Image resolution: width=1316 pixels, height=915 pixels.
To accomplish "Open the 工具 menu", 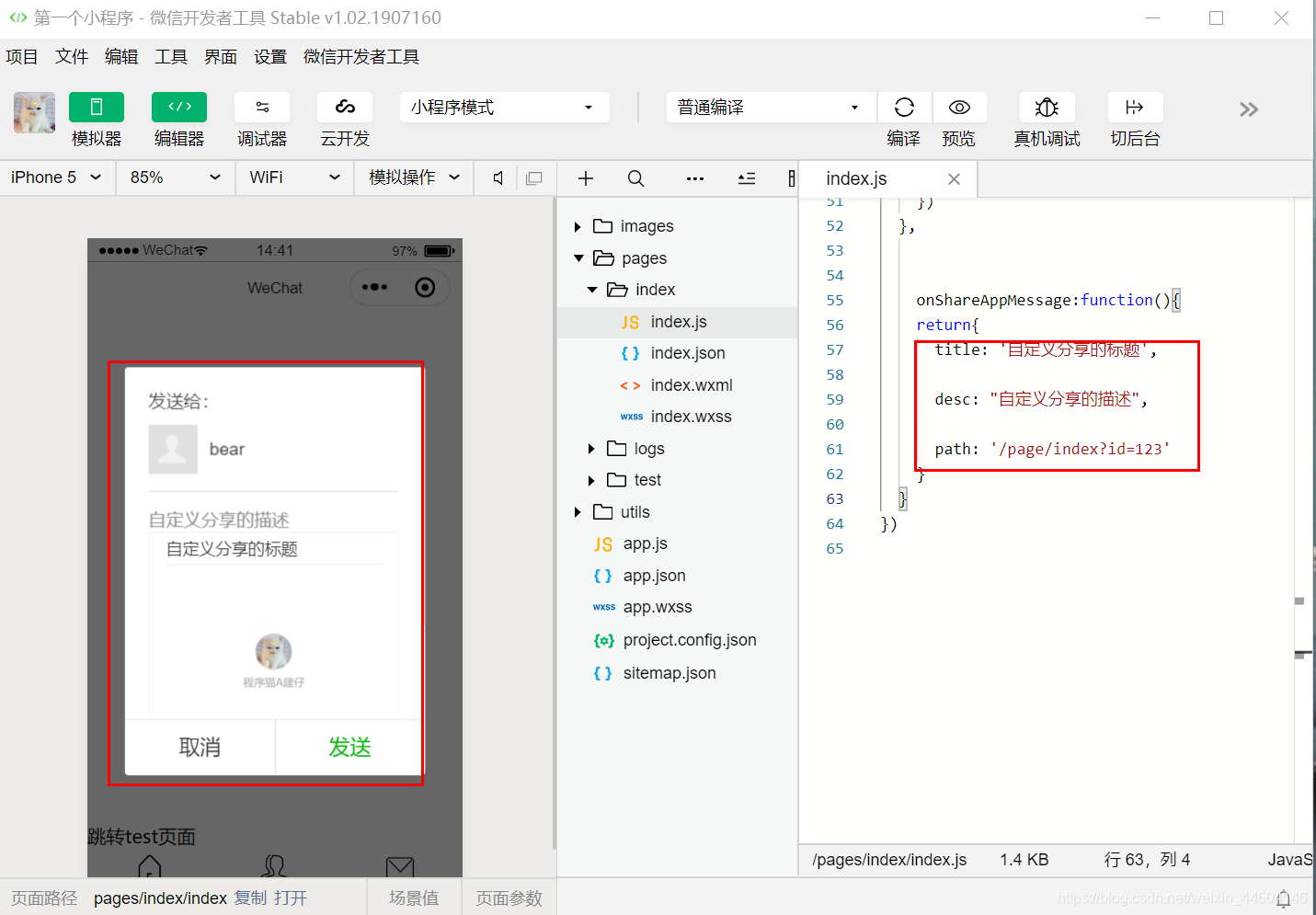I will (171, 57).
